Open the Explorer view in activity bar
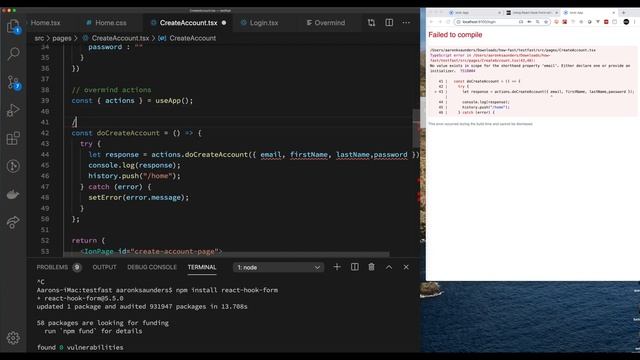This screenshot has height=360, width=640. point(13,27)
